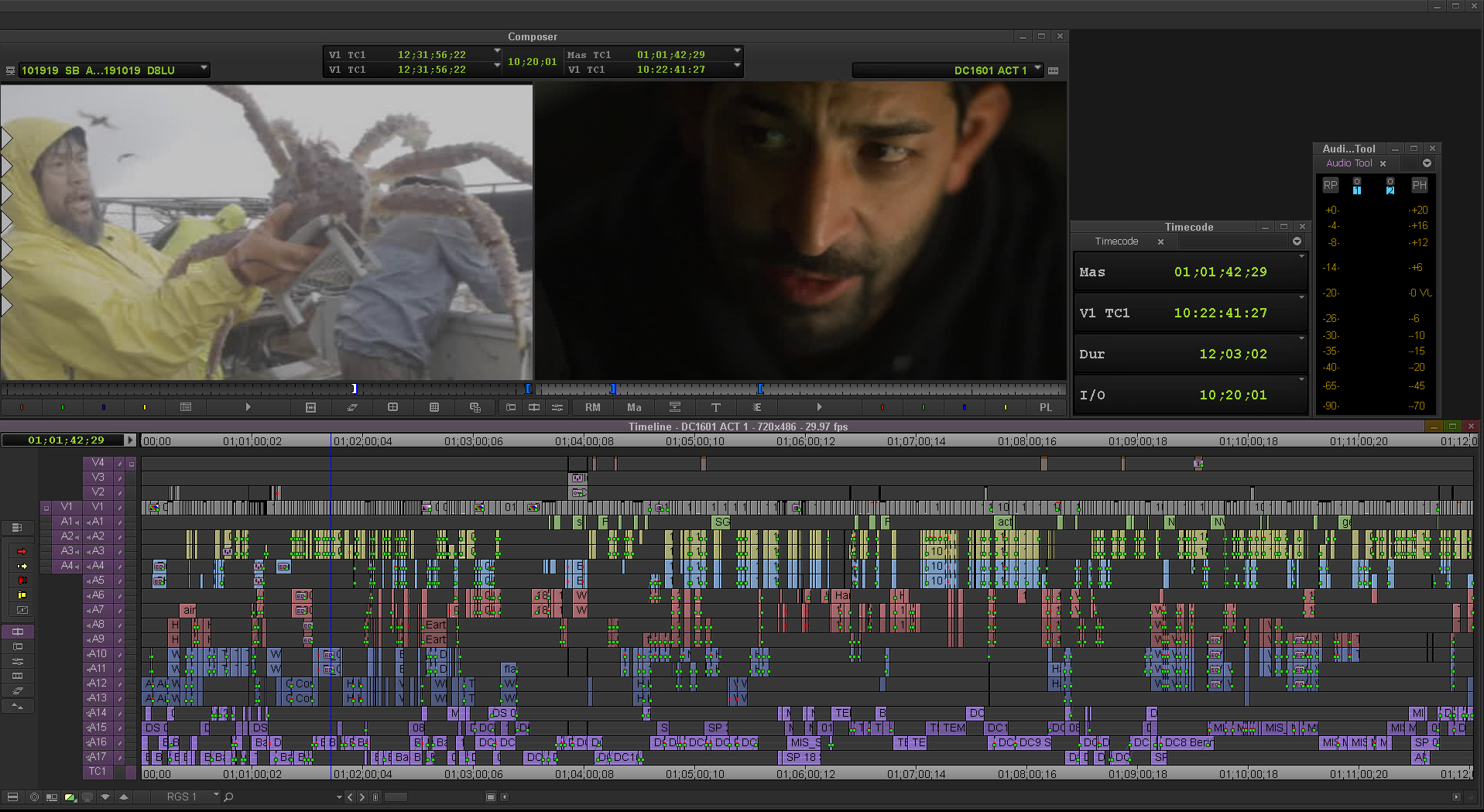Toggle record track selector A10
Screen dimensions: 1484x812
click(x=98, y=654)
